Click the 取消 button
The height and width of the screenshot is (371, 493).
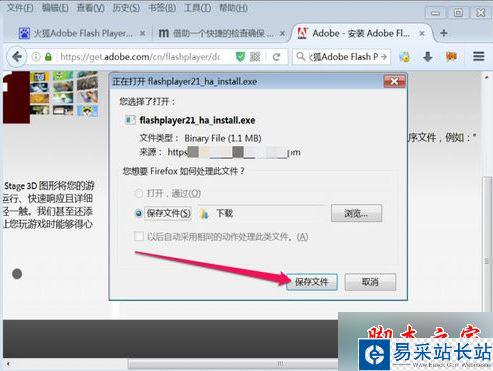370,282
